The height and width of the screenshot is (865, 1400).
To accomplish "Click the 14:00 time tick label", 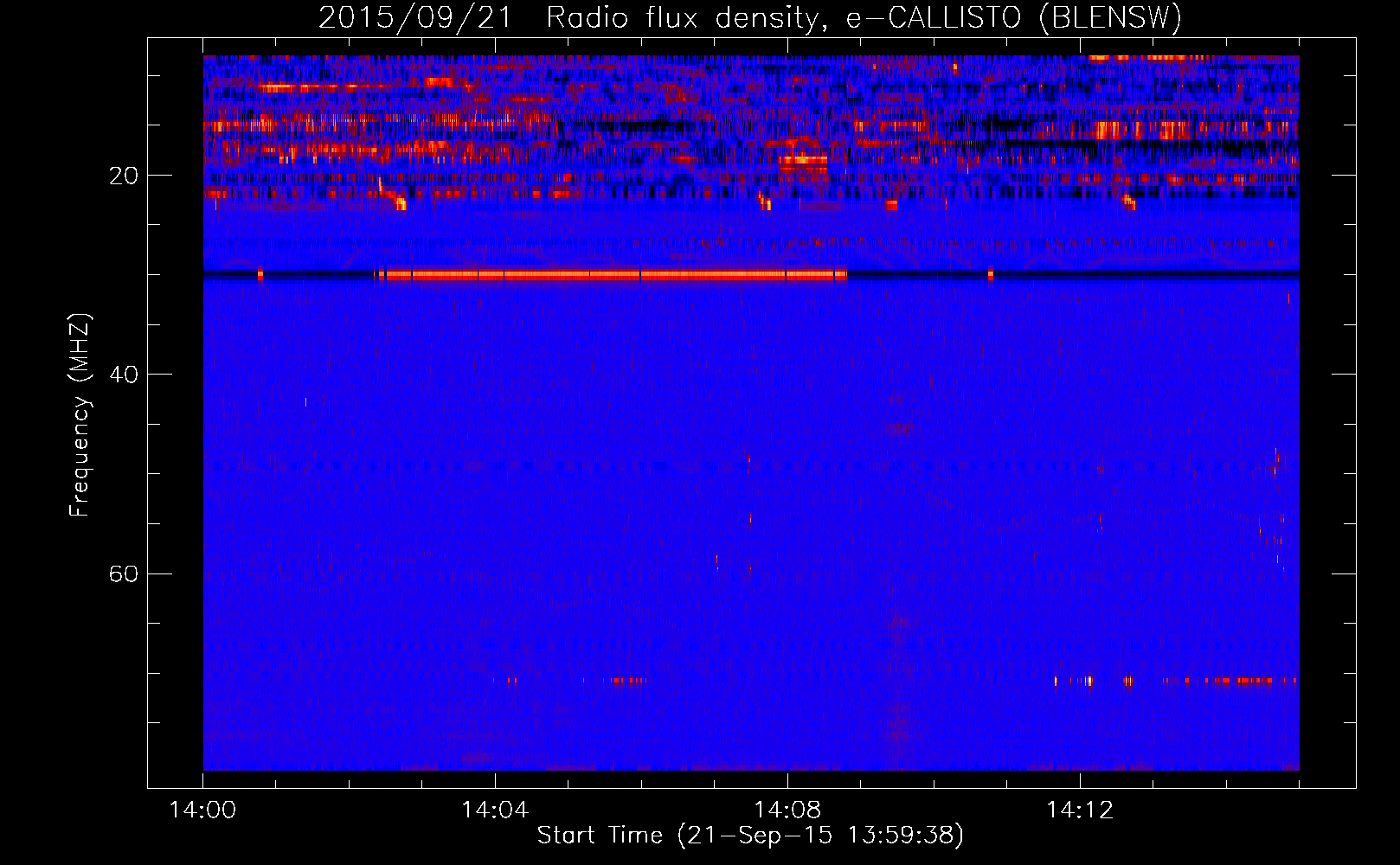I will pyautogui.click(x=202, y=811).
